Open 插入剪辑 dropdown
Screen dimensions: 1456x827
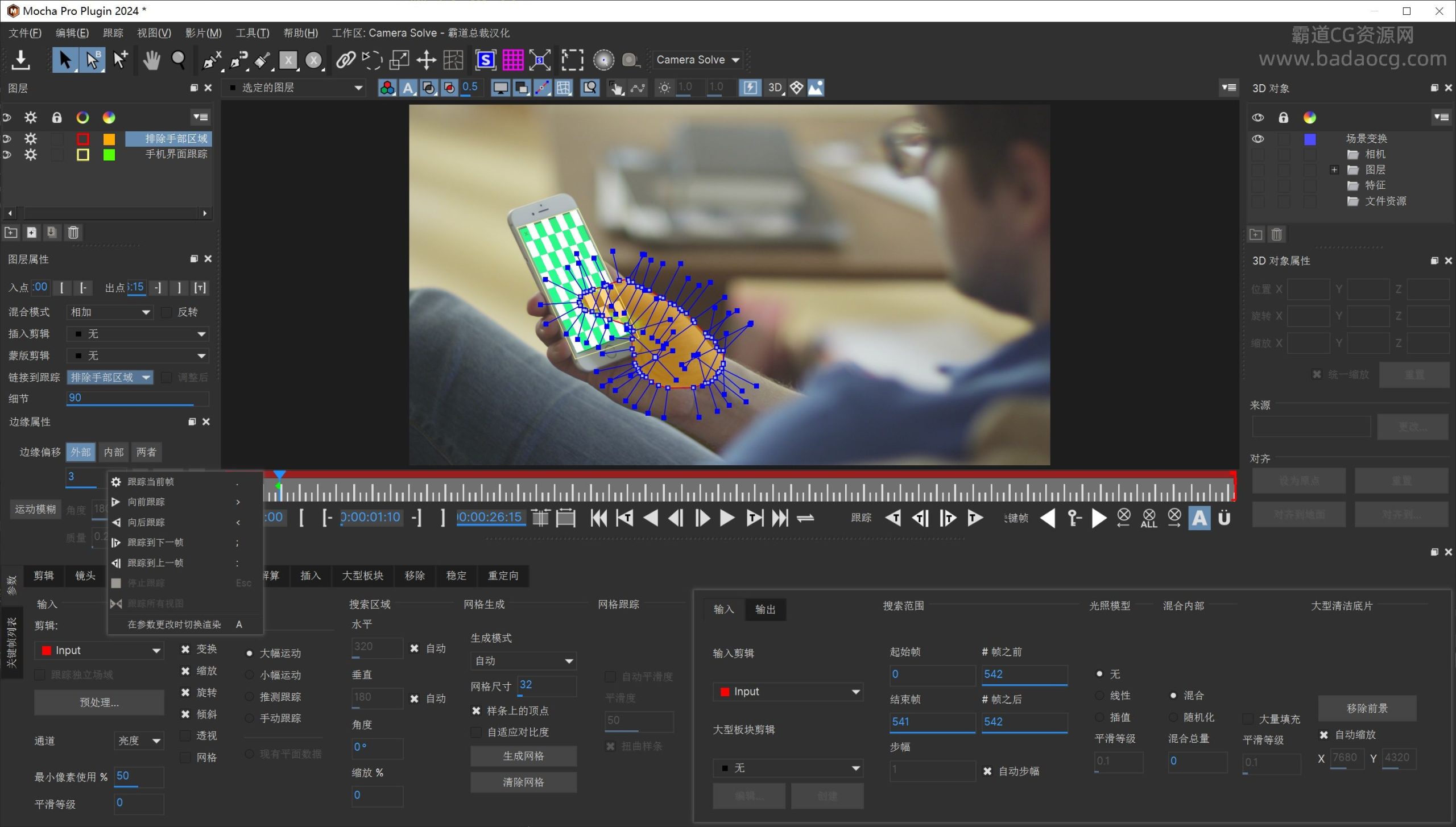[x=138, y=334]
